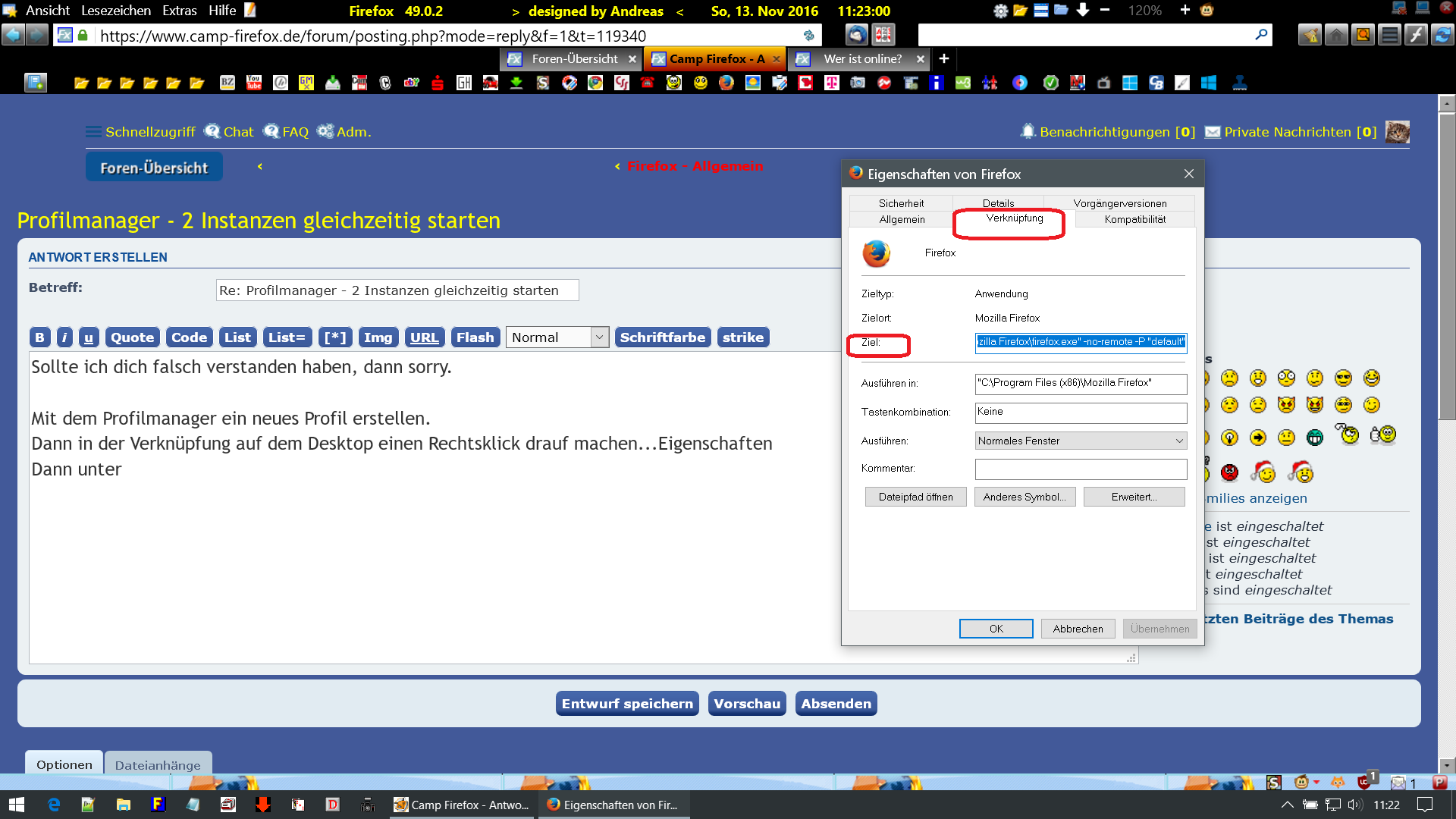Insert the sunglasses smiley

pos(1343,378)
